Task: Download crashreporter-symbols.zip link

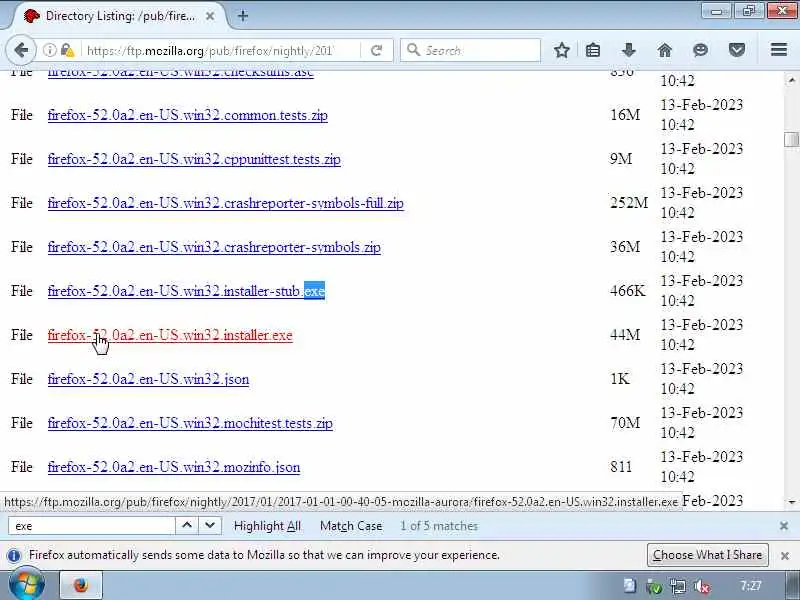Action: click(214, 247)
